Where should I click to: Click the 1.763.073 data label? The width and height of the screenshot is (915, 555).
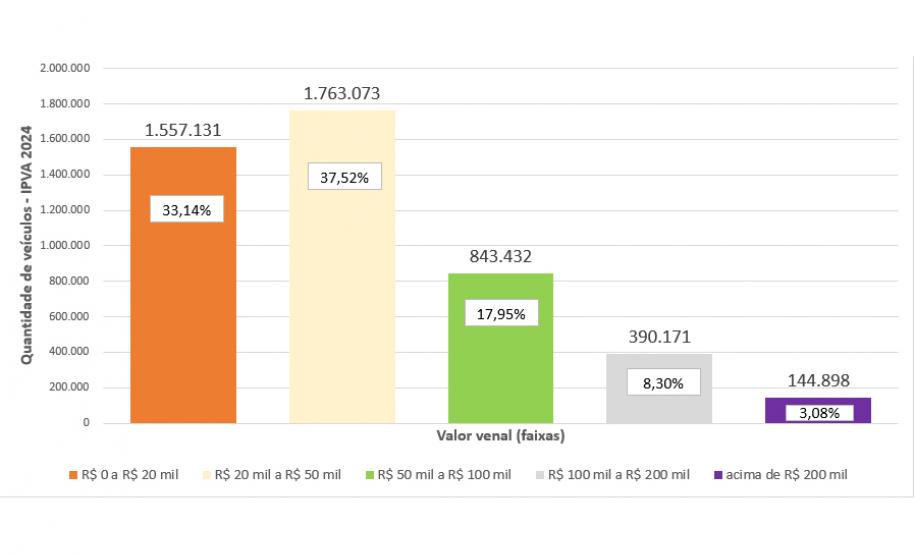pos(342,94)
